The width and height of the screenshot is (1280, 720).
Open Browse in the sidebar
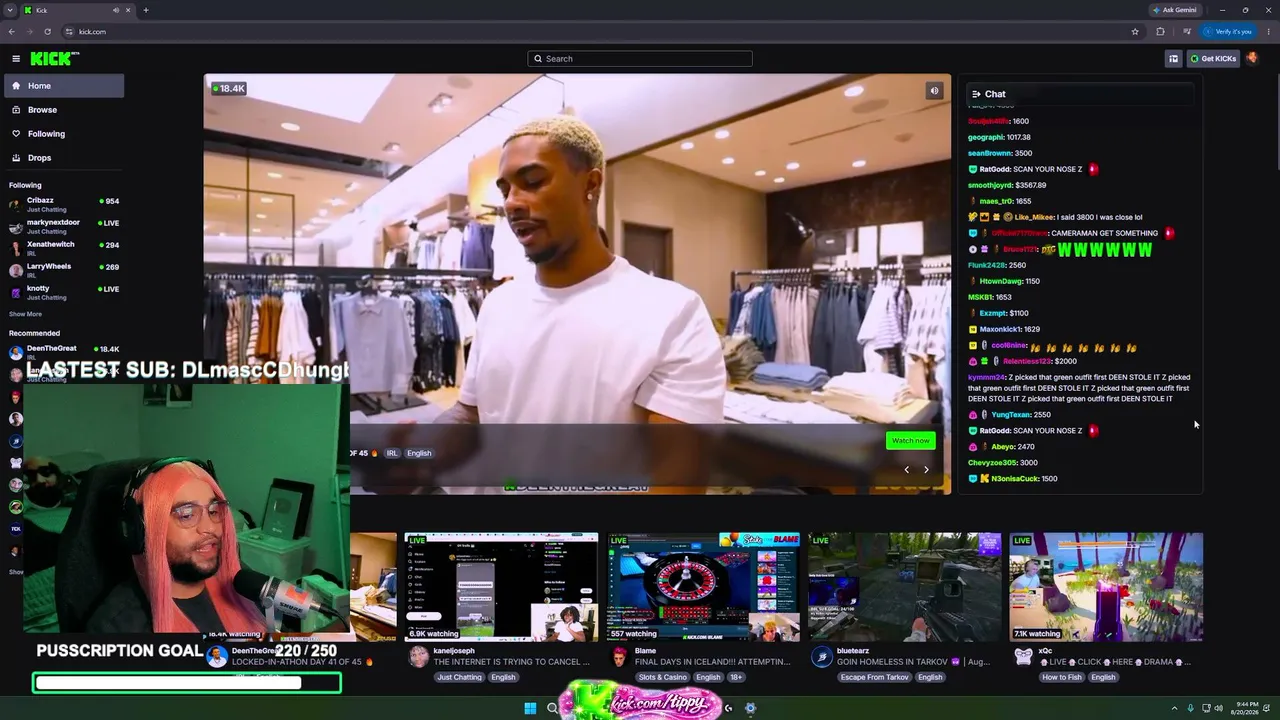[64, 110]
